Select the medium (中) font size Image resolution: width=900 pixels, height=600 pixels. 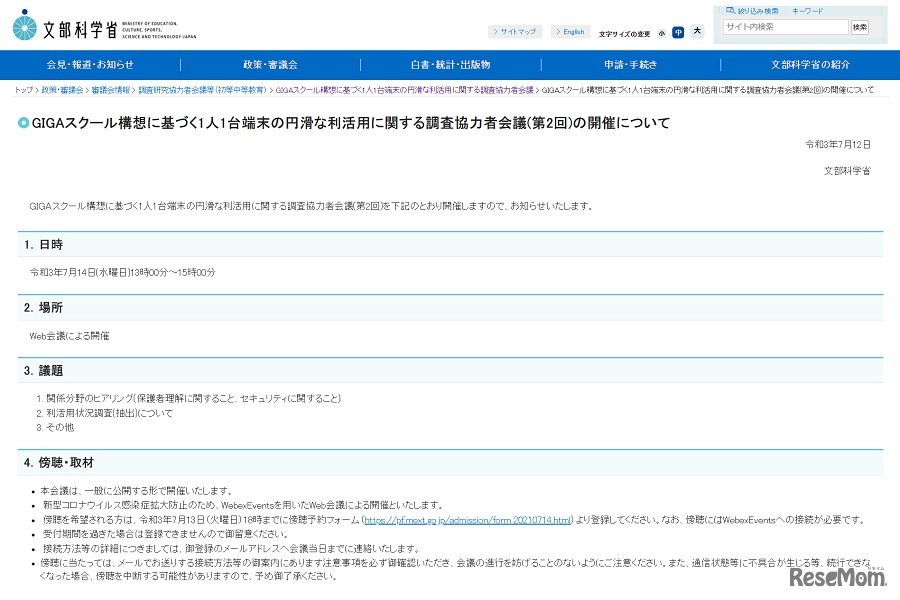tap(679, 31)
